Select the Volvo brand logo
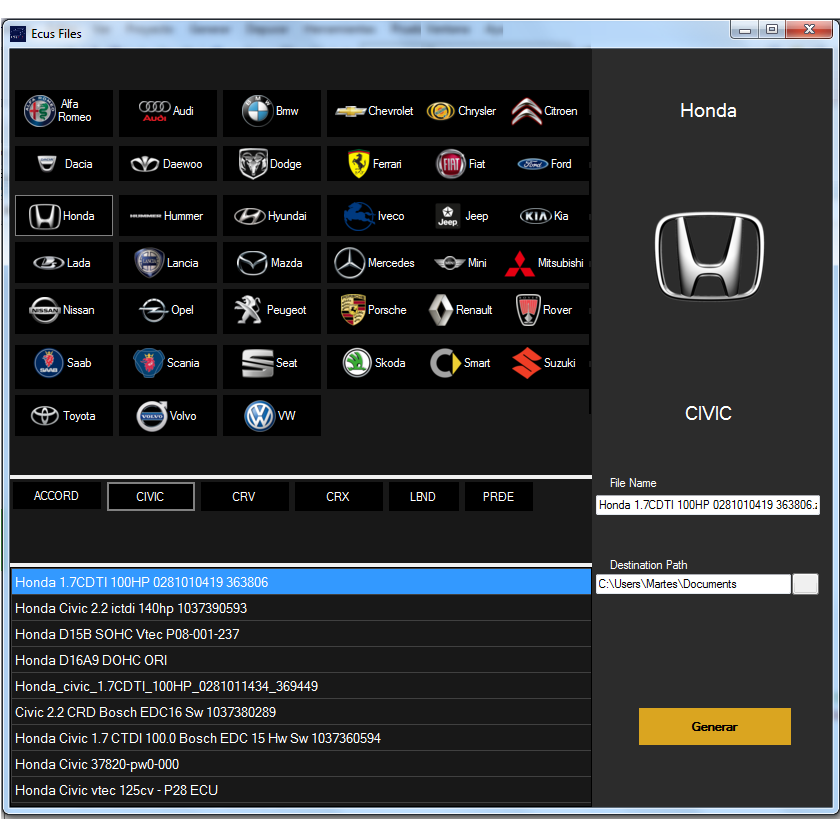The image size is (840, 840). point(152,416)
